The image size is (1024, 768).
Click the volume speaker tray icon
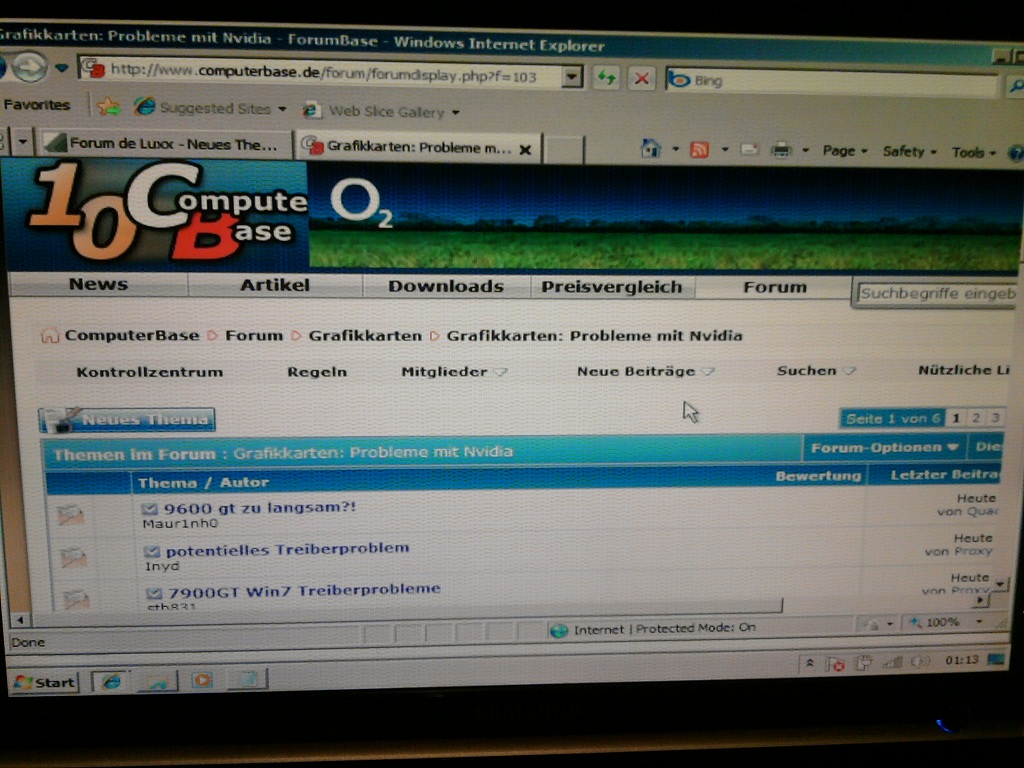point(920,662)
